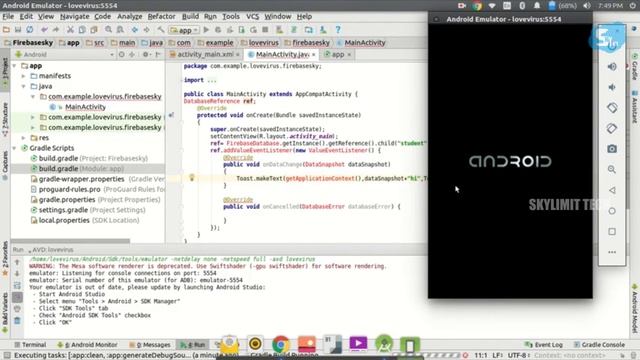Viewport: 640px width, 360px height.
Task: Open the Build menu
Action: [x=190, y=16]
